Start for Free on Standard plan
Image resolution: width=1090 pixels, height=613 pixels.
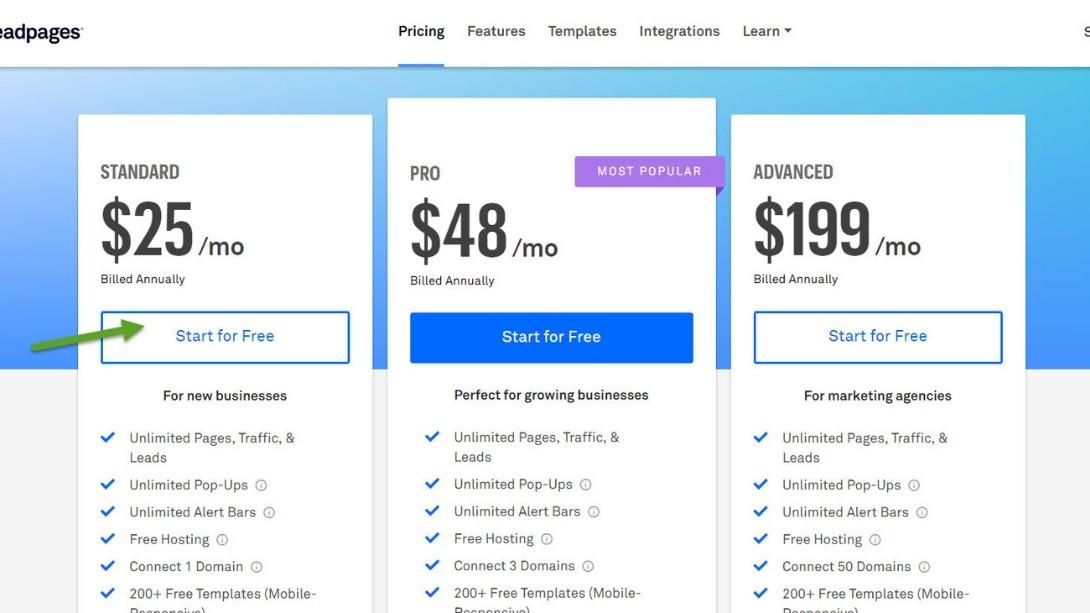pos(225,337)
